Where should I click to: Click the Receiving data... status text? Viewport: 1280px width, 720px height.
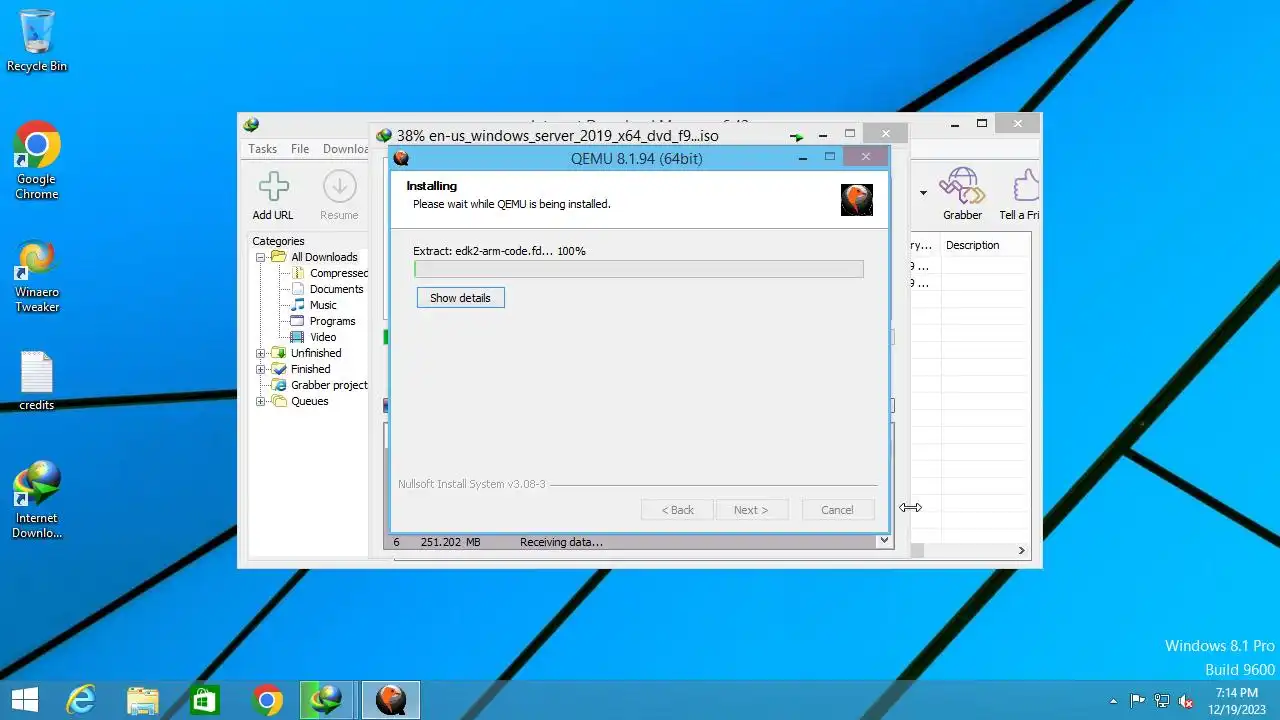561,542
